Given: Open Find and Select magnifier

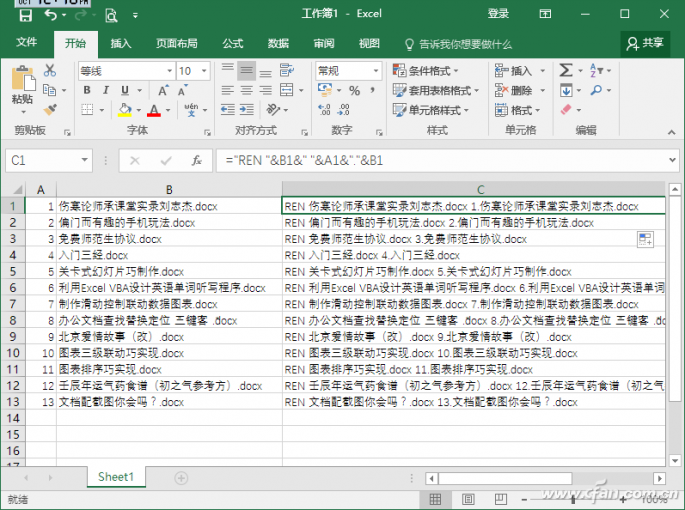Looking at the screenshot, I should (x=596, y=90).
